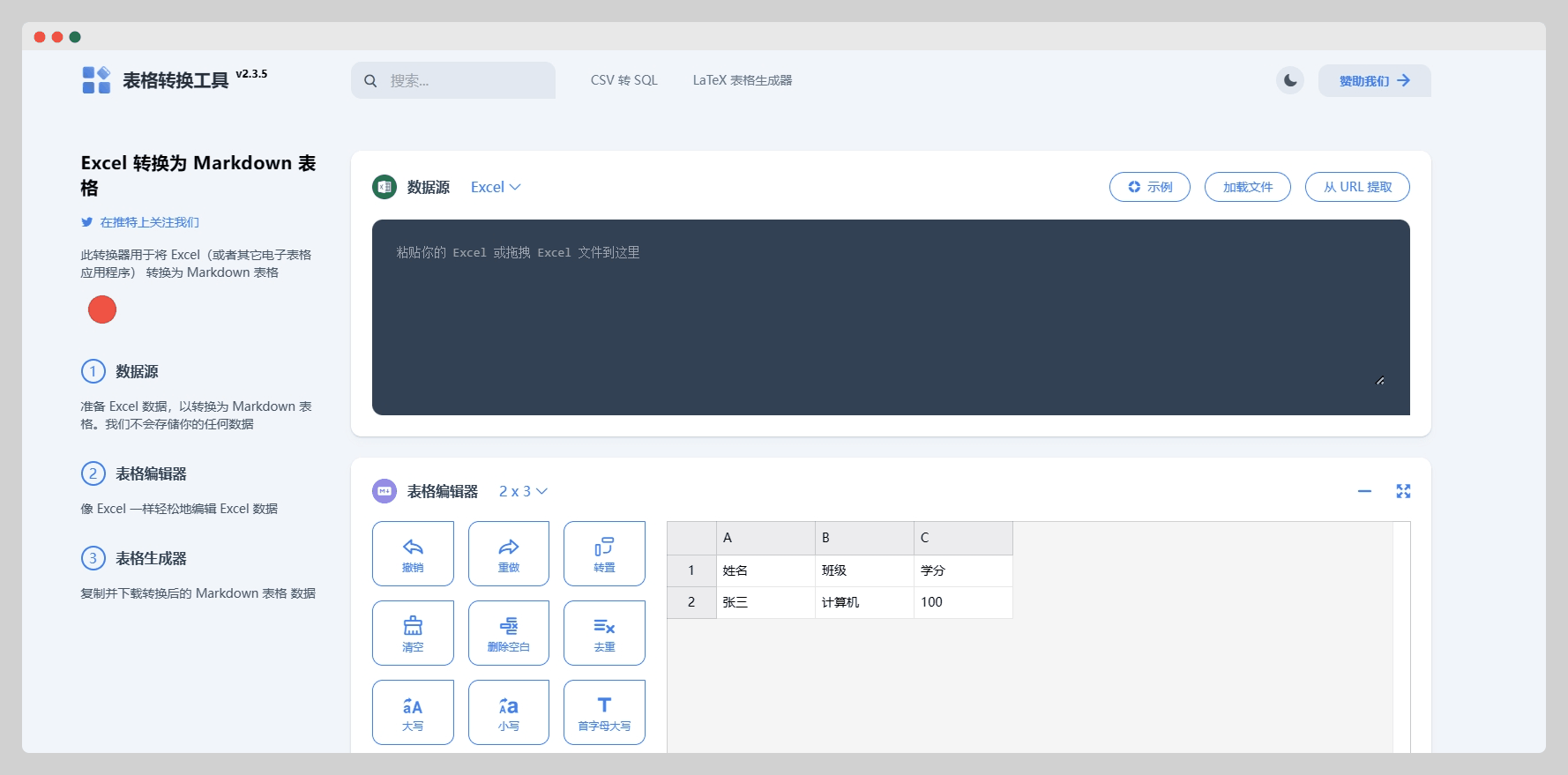Open the Excel data source dropdown
Screen dimensions: 1568x775
click(496, 187)
